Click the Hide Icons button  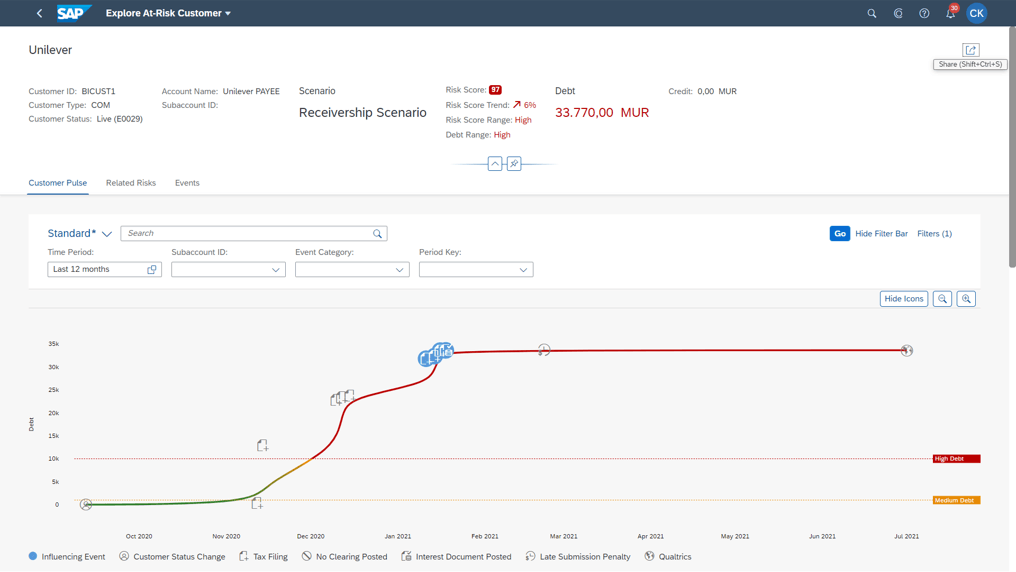(903, 299)
